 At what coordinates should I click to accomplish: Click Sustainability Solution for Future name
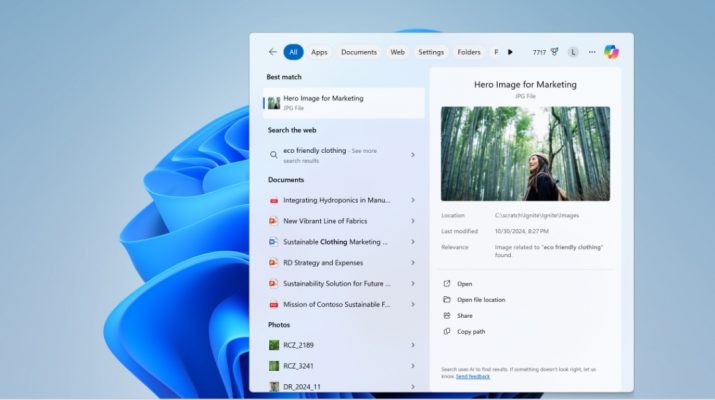point(337,283)
